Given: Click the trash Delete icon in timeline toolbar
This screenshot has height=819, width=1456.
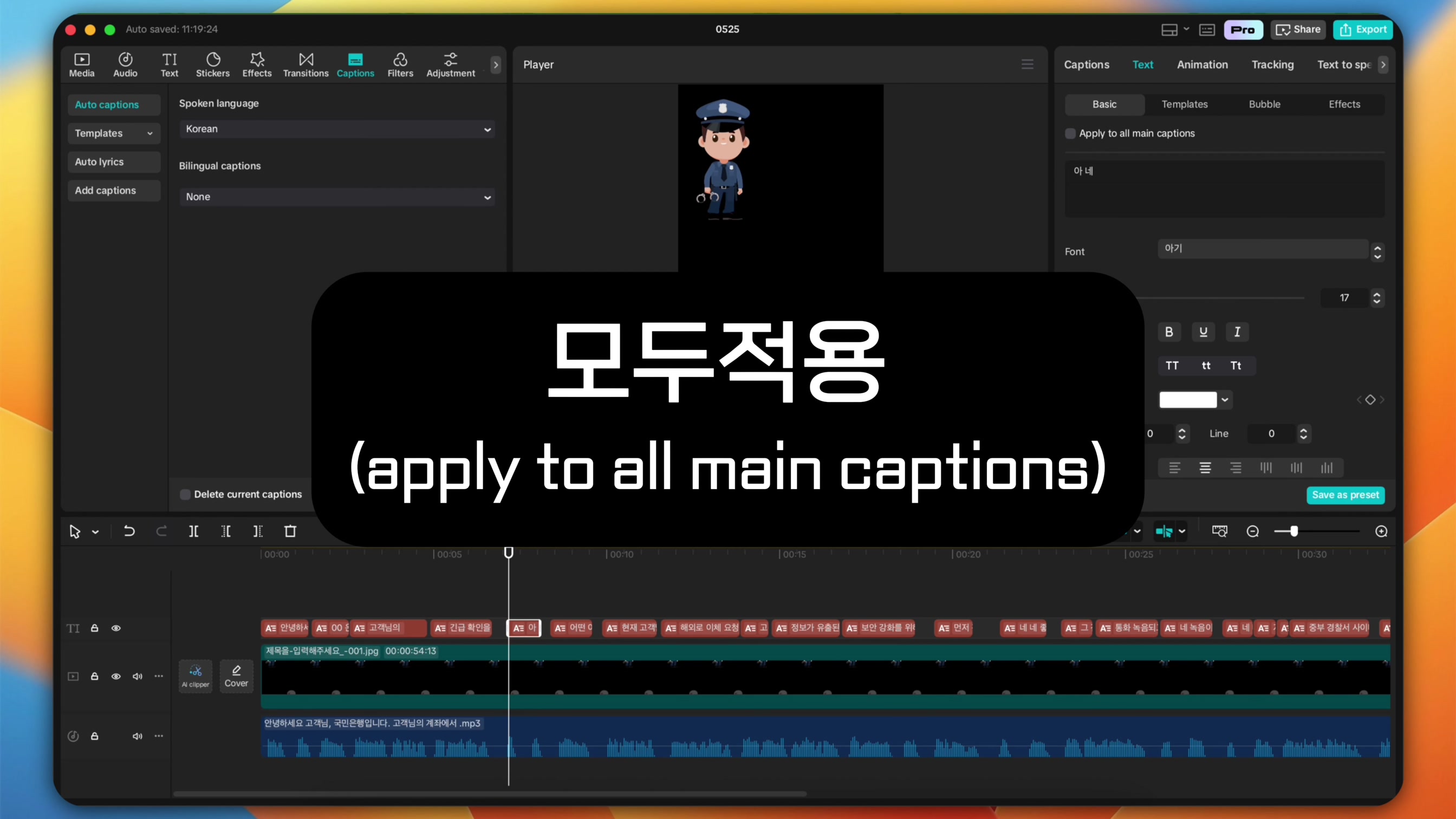Looking at the screenshot, I should click(290, 531).
